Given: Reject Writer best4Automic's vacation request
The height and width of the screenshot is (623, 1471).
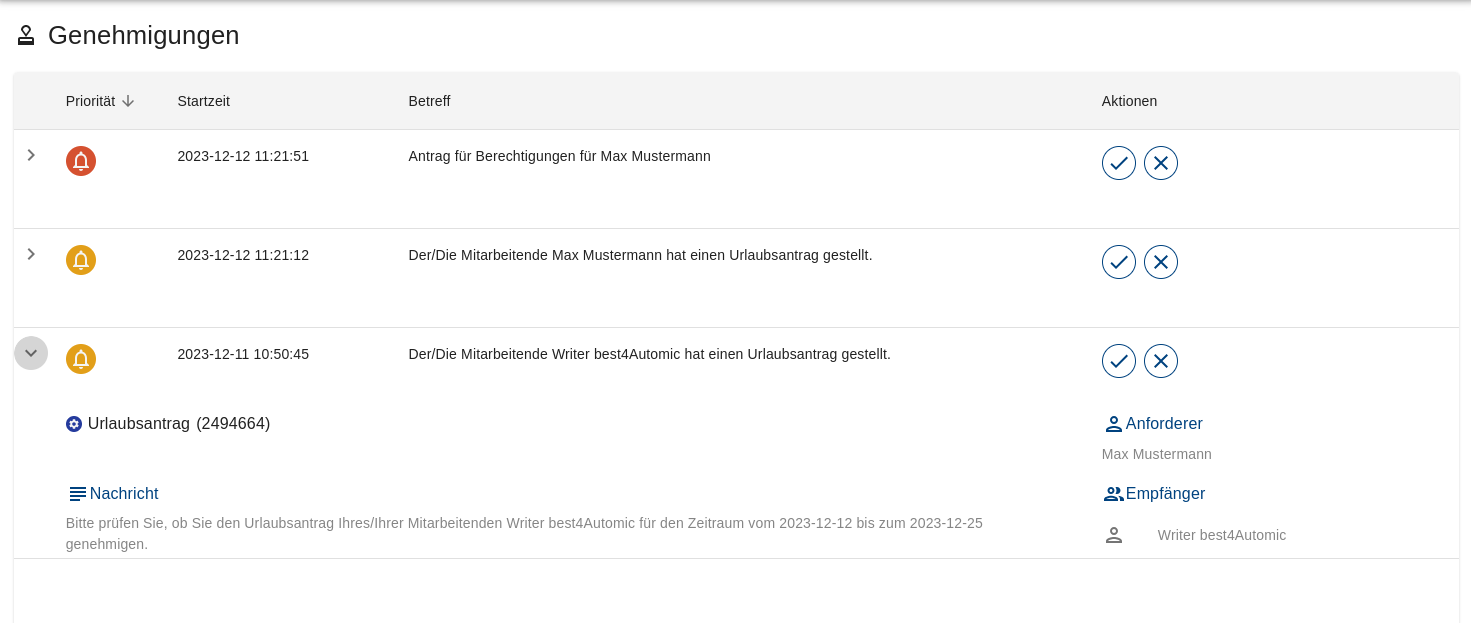Looking at the screenshot, I should tap(1160, 361).
